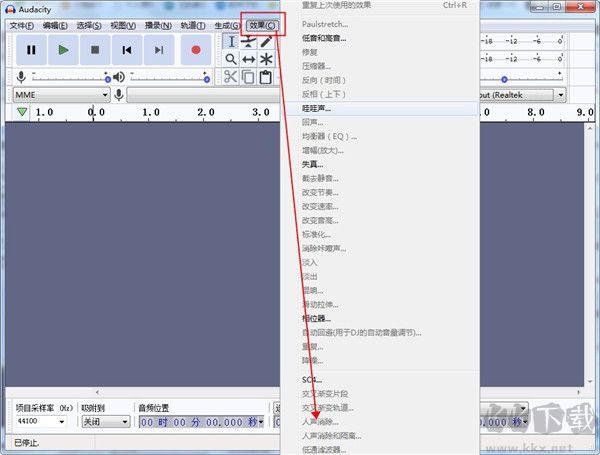
Task: Click the microphone icon next to MME dropdown
Action: coord(119,95)
